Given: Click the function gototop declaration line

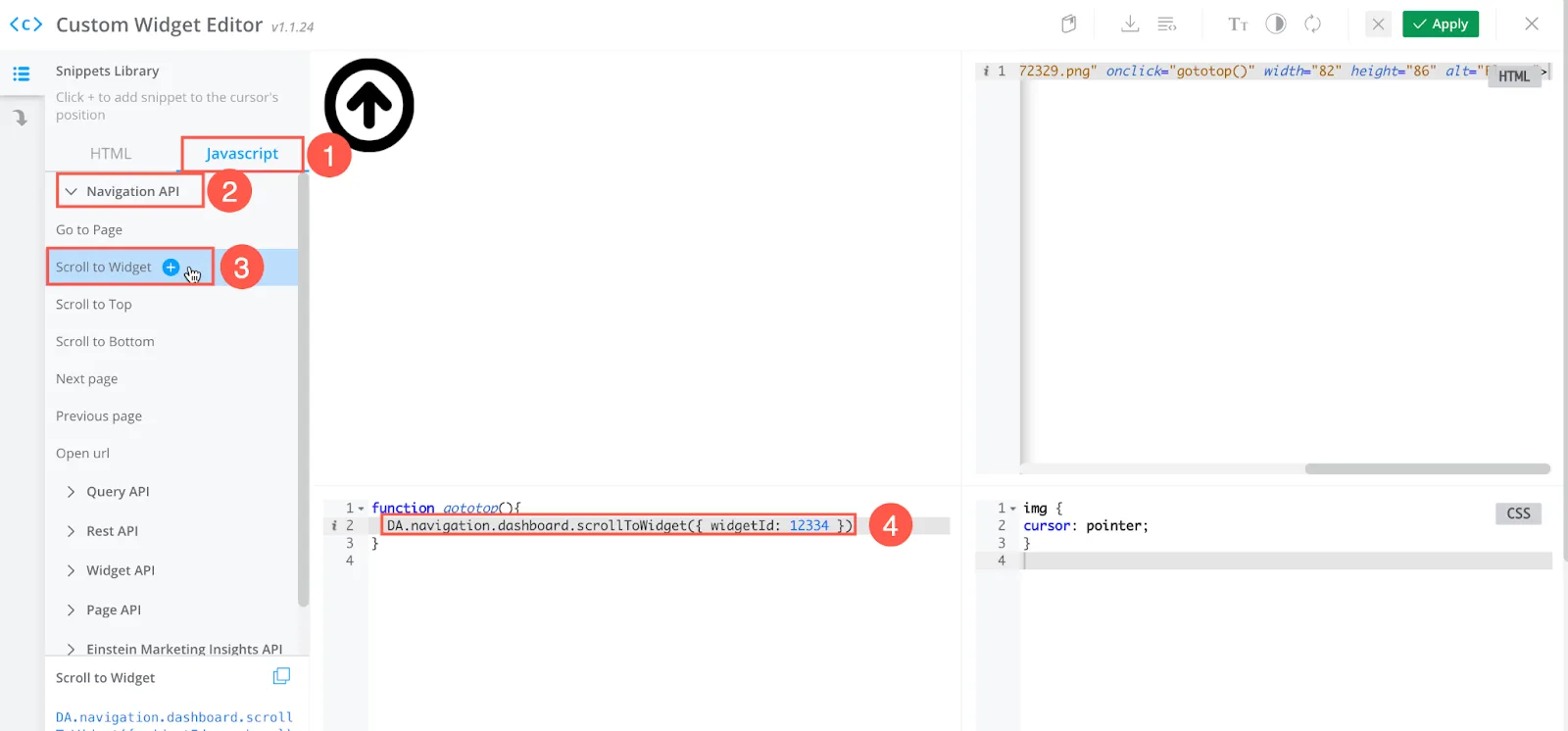Looking at the screenshot, I should click(x=446, y=508).
